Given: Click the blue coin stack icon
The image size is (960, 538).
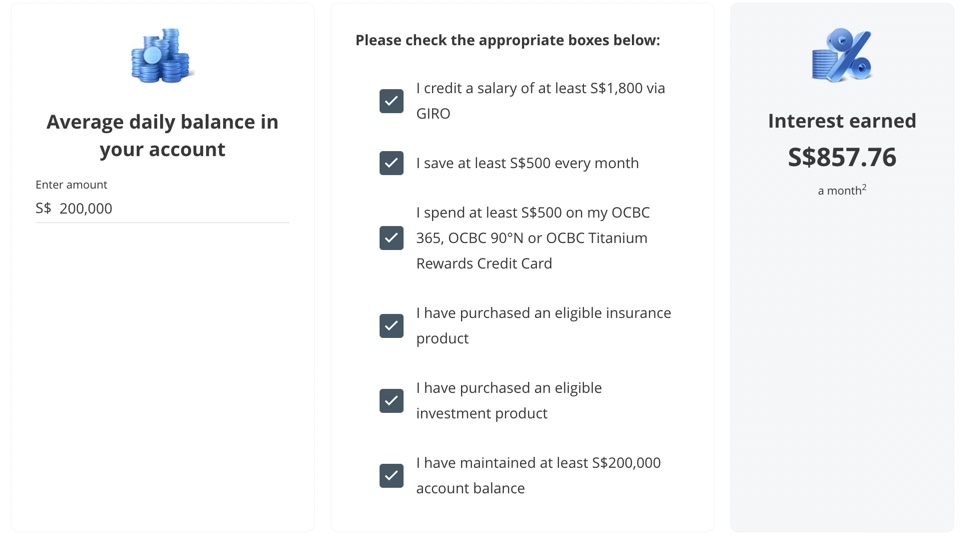Looking at the screenshot, I should click(x=162, y=56).
